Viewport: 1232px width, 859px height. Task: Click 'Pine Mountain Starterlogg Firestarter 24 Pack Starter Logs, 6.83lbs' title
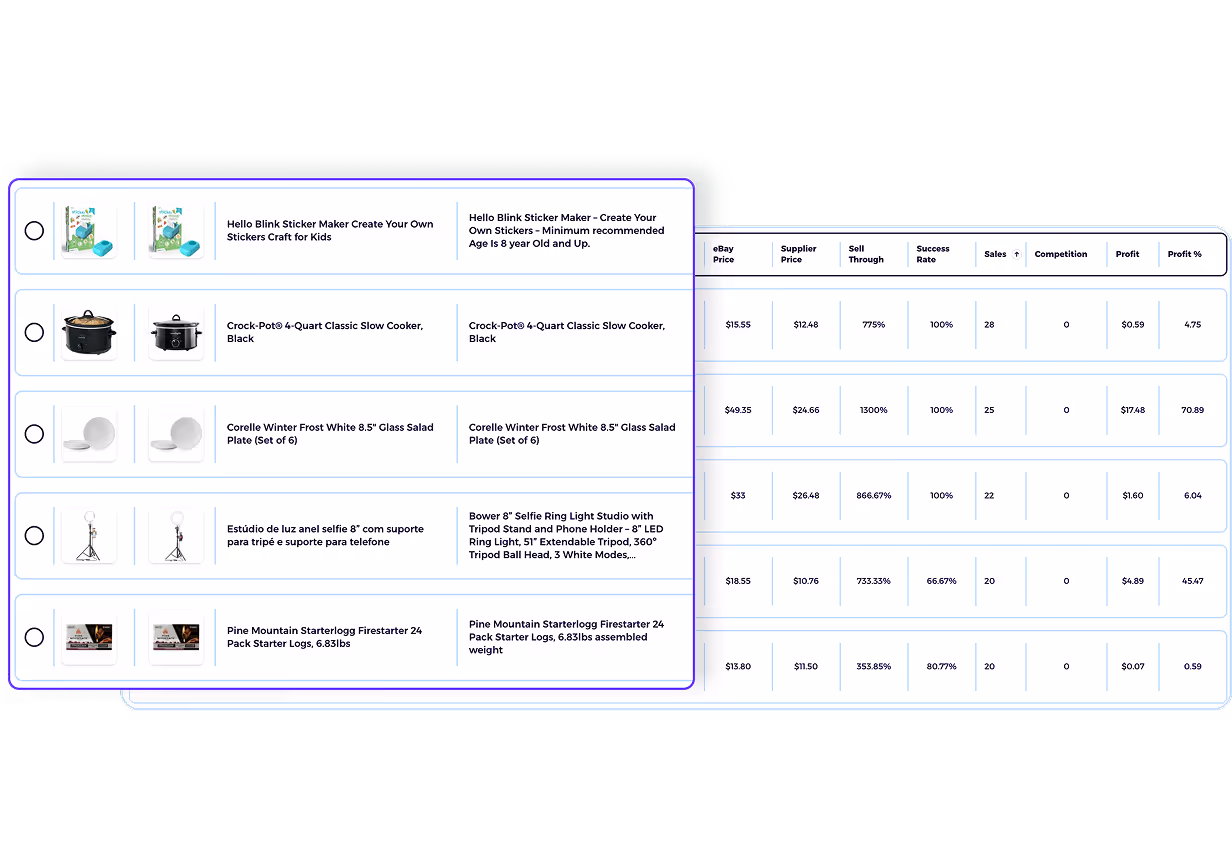coord(324,637)
